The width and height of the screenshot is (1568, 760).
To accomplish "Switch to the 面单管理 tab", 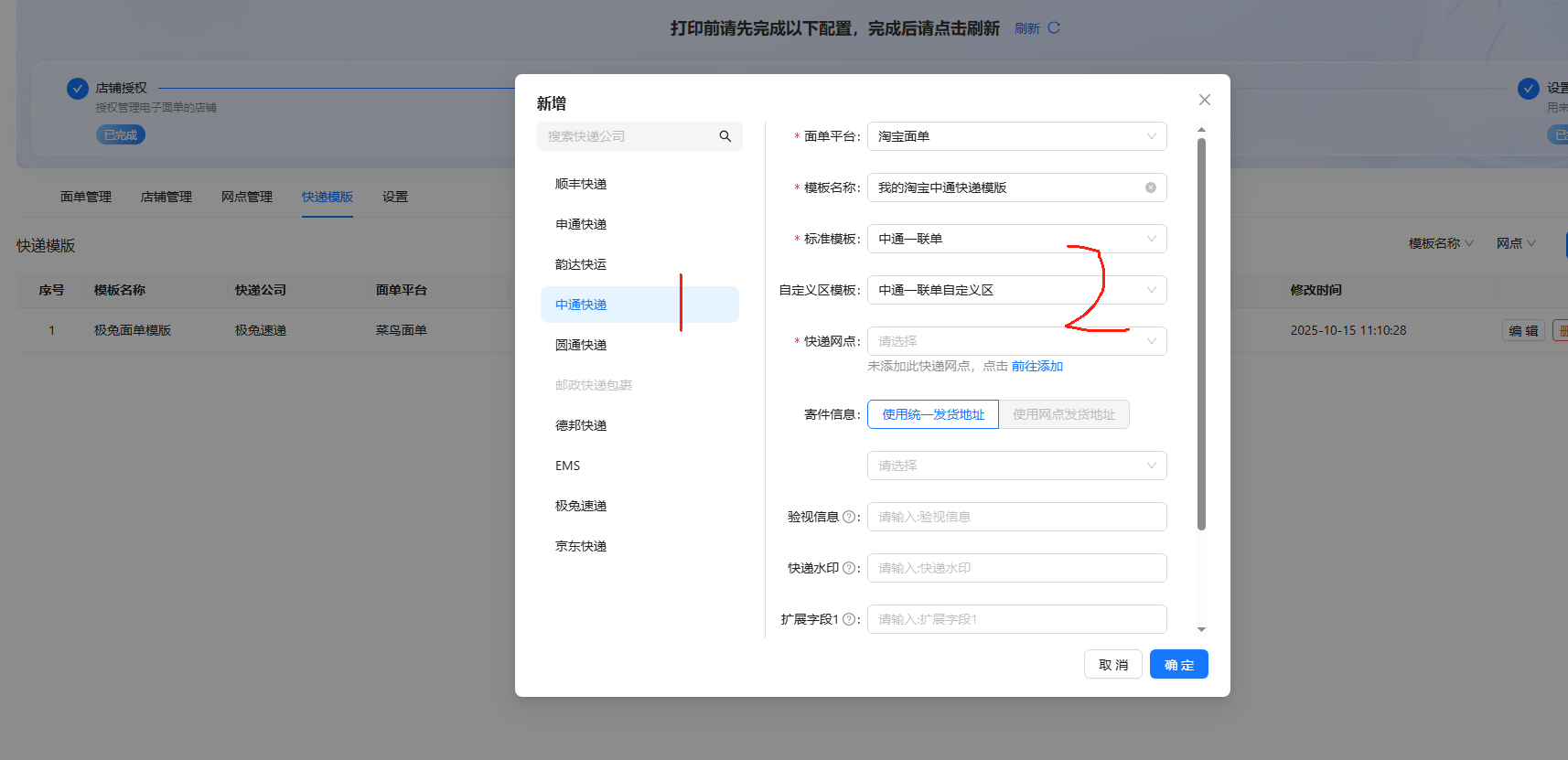I will click(x=86, y=197).
